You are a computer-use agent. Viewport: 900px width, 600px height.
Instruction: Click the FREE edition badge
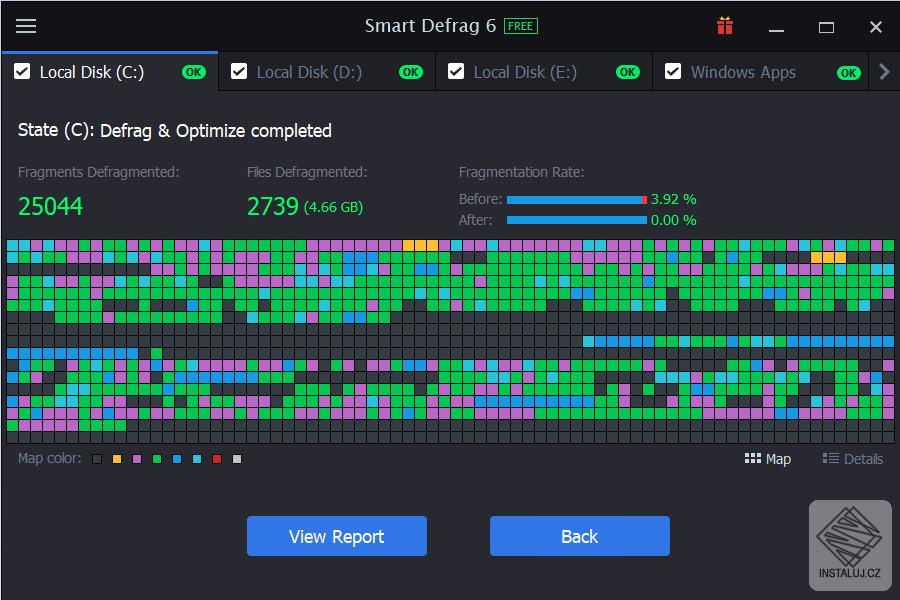tap(521, 26)
